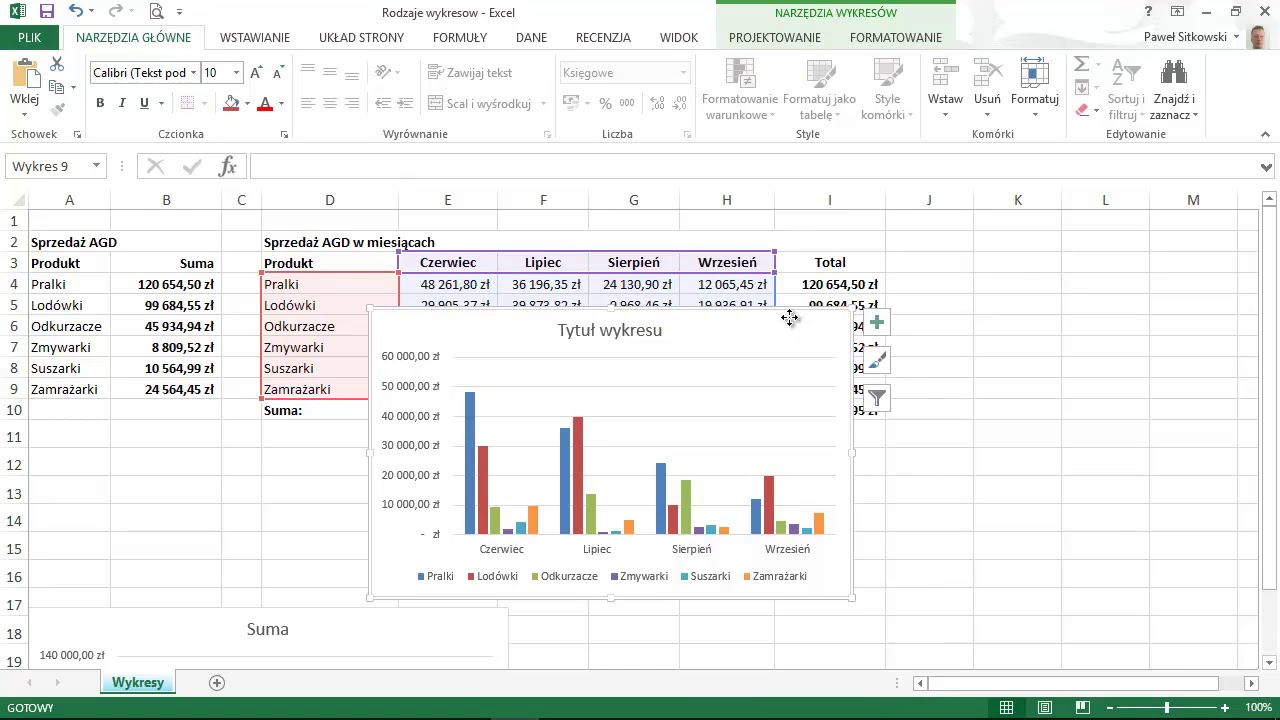Decrease font size with the smaller A icon
Viewport: 1280px width, 720px height.
[x=278, y=73]
